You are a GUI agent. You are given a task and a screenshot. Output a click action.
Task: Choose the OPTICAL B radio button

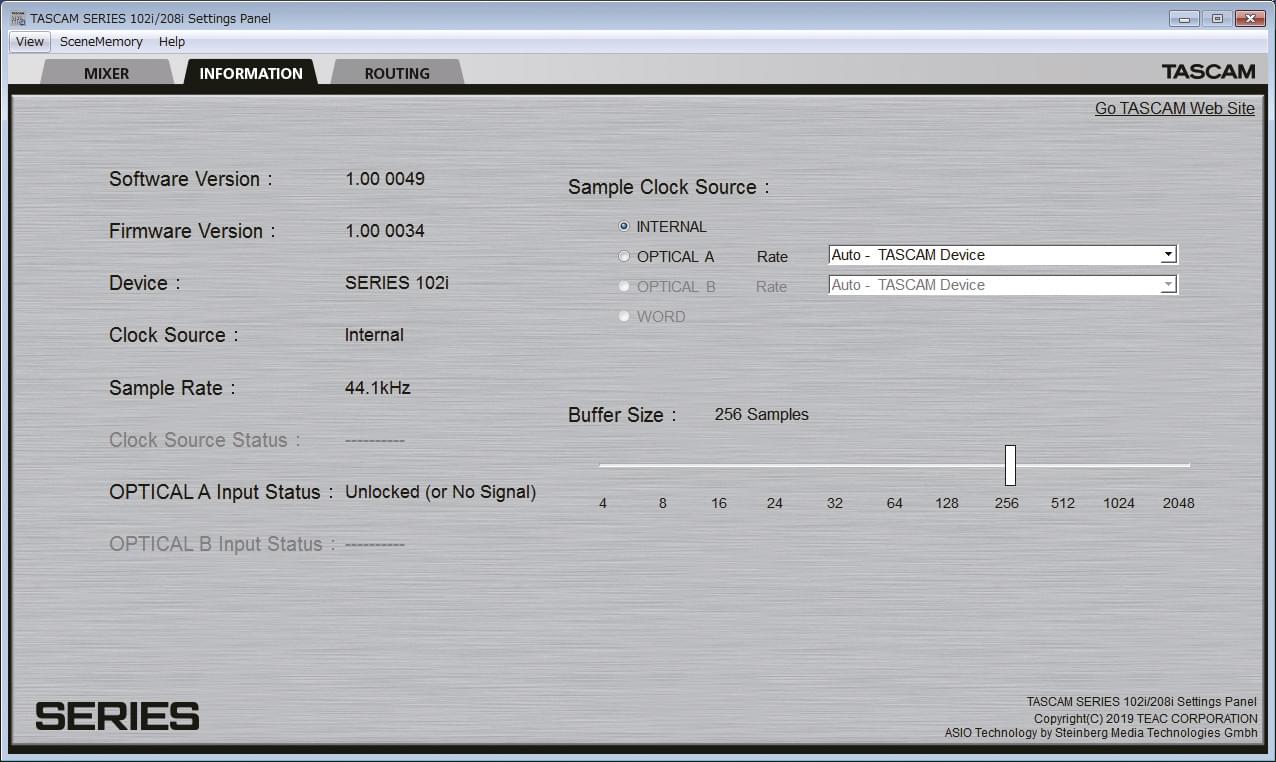(624, 287)
